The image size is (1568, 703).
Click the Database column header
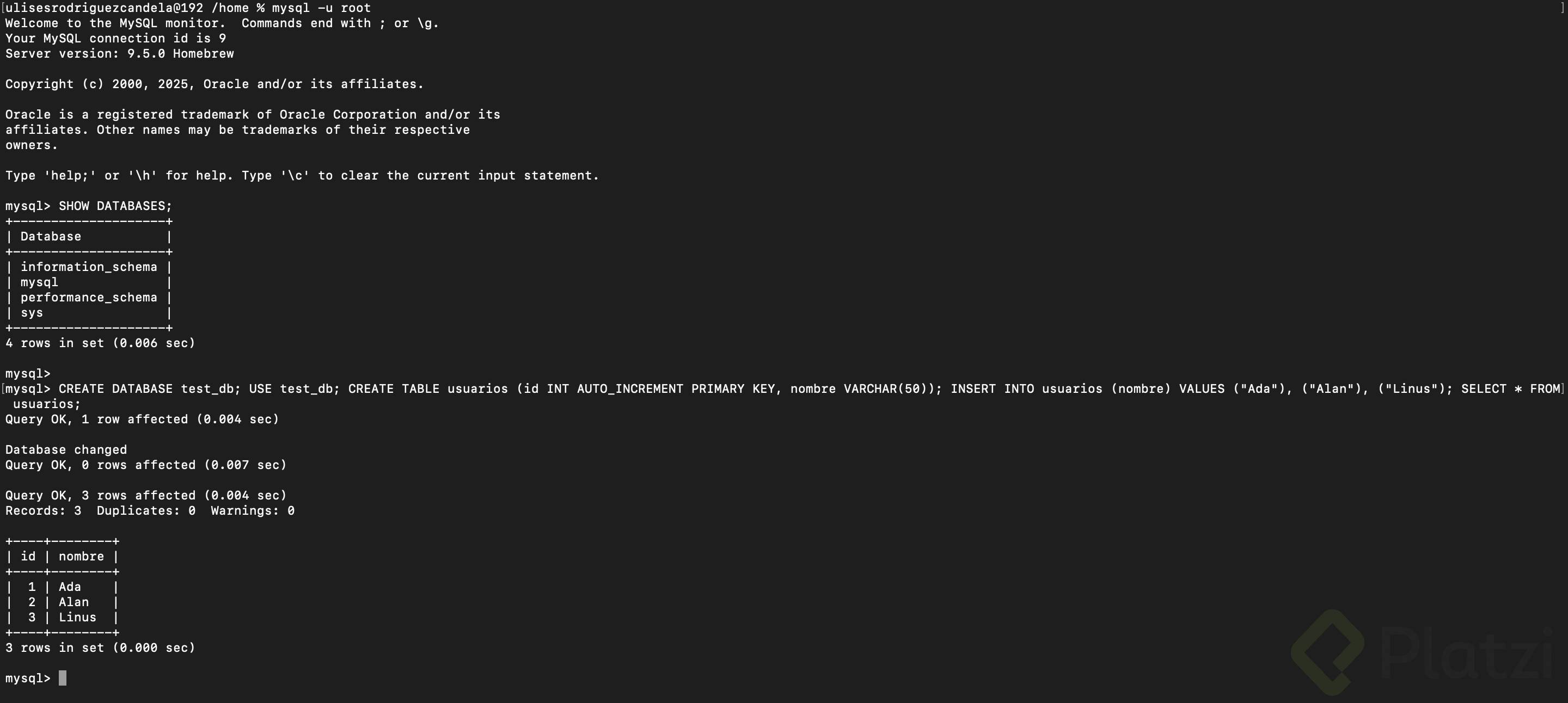pos(51,237)
